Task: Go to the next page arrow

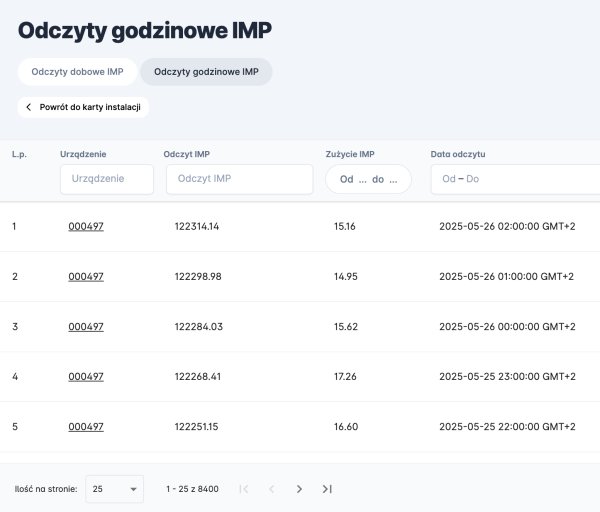Action: click(x=299, y=489)
